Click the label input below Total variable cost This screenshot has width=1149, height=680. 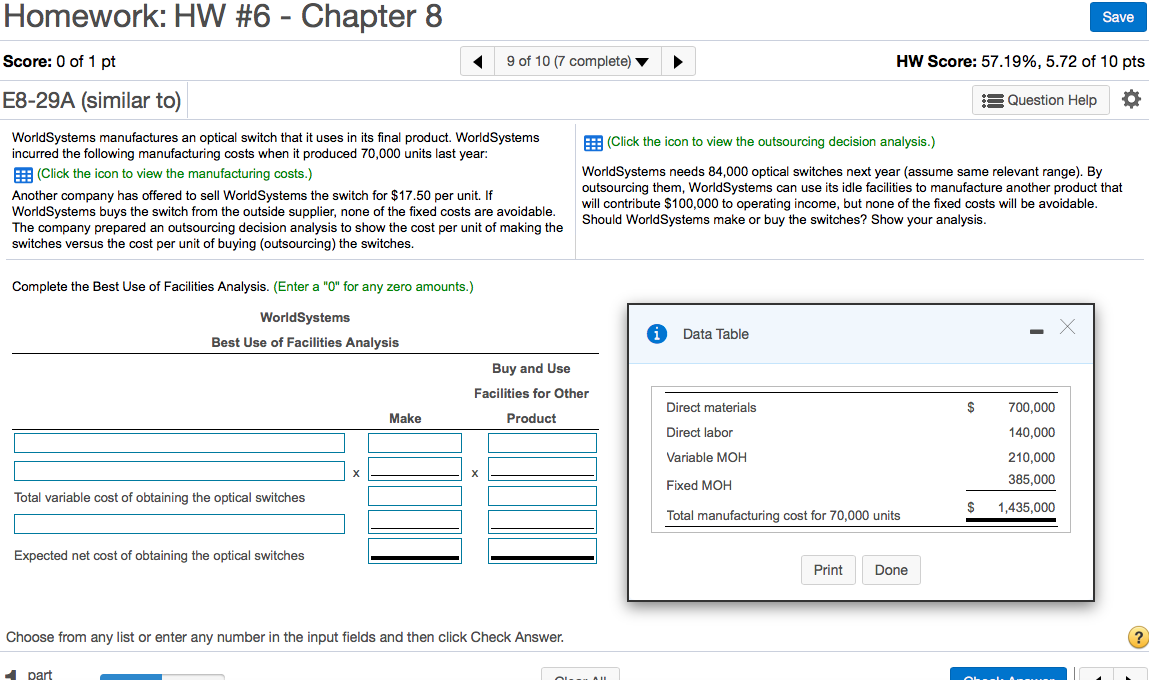click(179, 524)
